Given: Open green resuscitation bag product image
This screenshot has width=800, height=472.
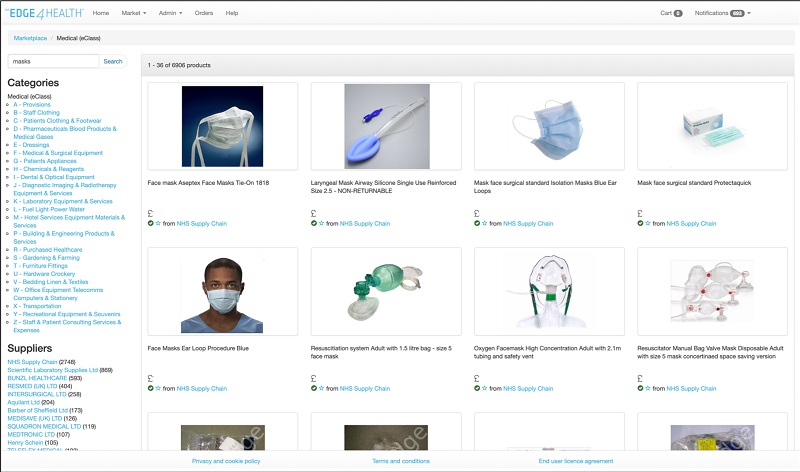Looking at the screenshot, I should (386, 291).
